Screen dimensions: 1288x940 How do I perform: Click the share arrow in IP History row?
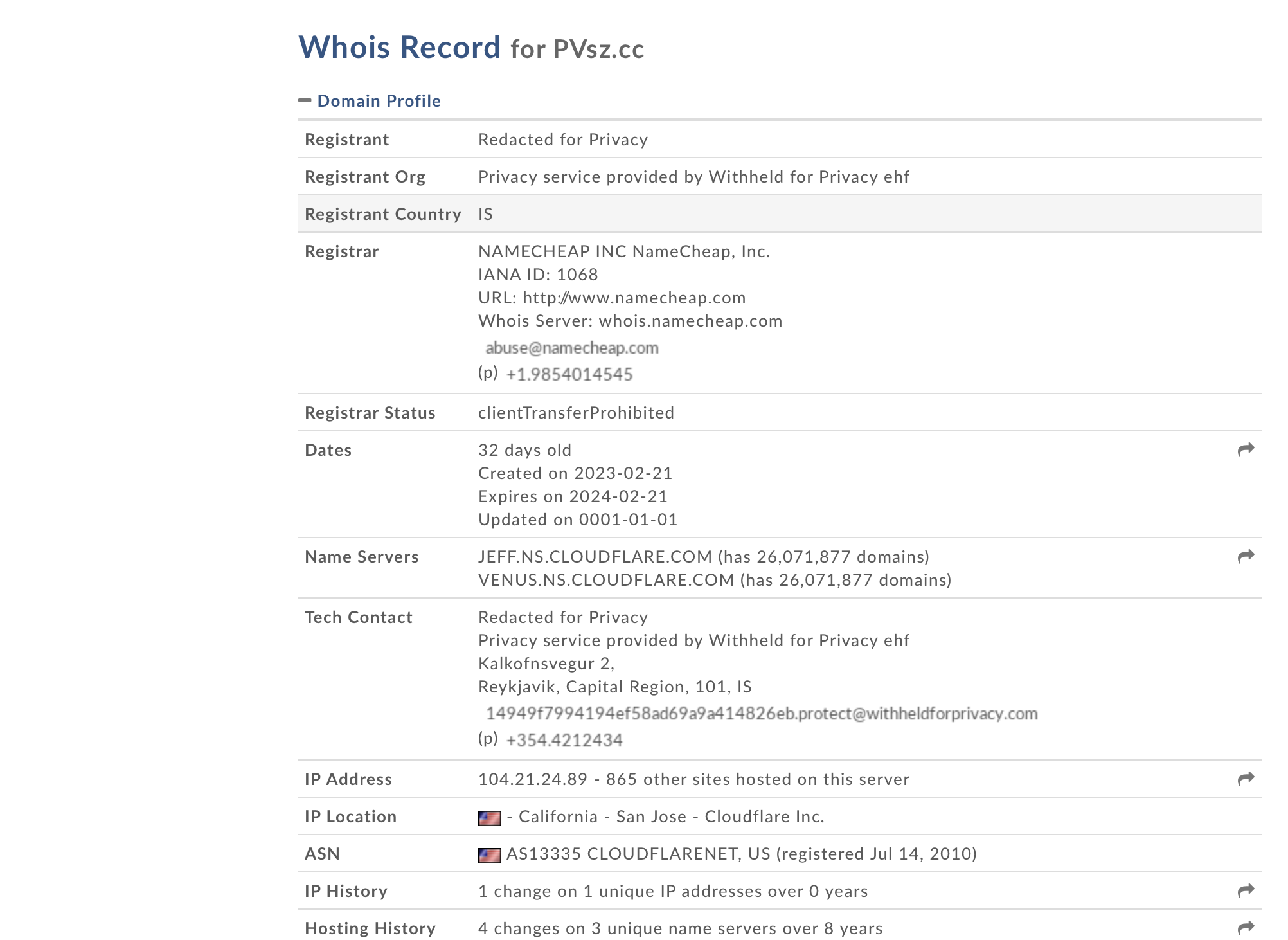1246,890
